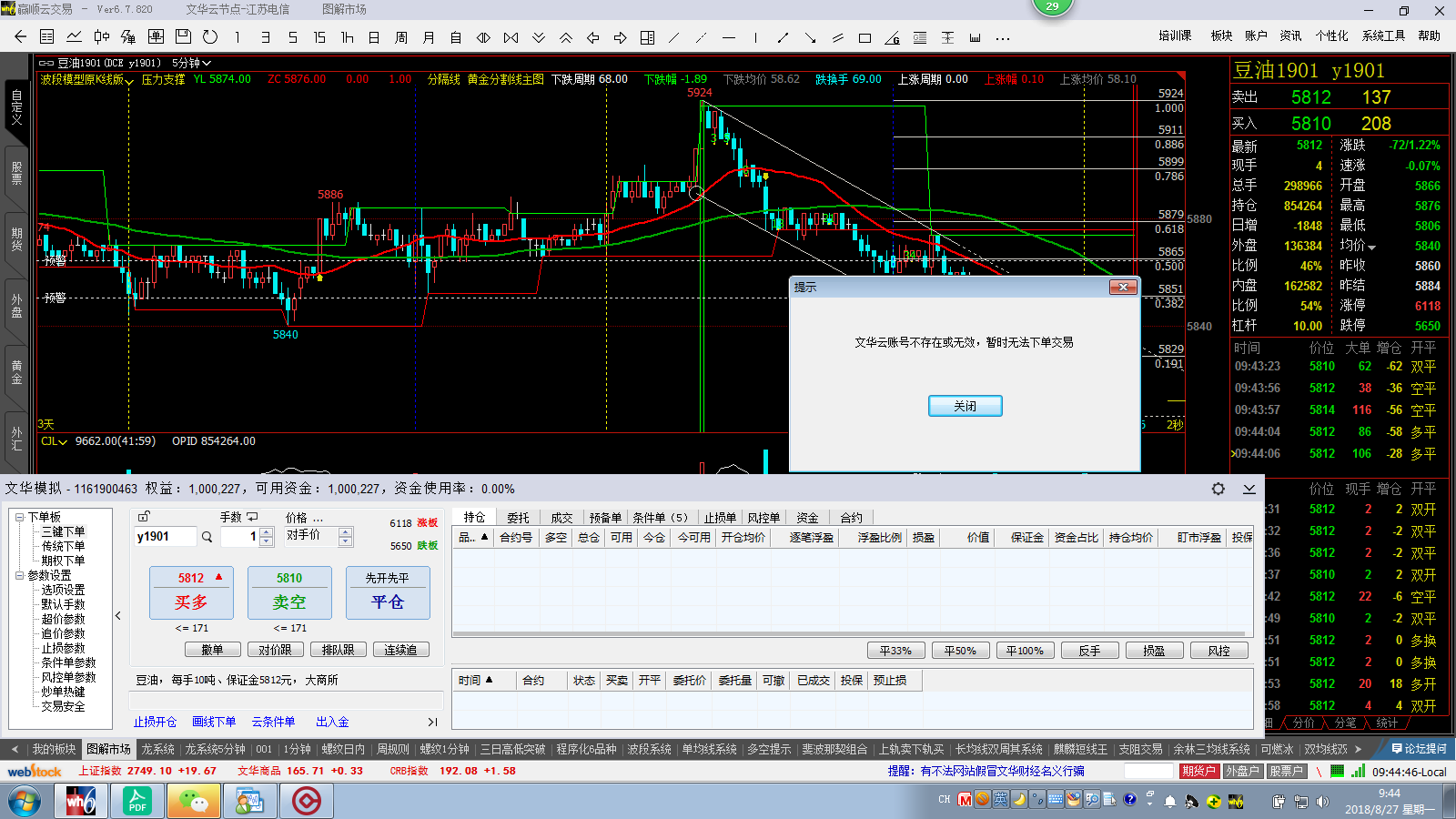Open trading panel settings gear icon
This screenshot has height=819, width=1456.
point(1218,489)
